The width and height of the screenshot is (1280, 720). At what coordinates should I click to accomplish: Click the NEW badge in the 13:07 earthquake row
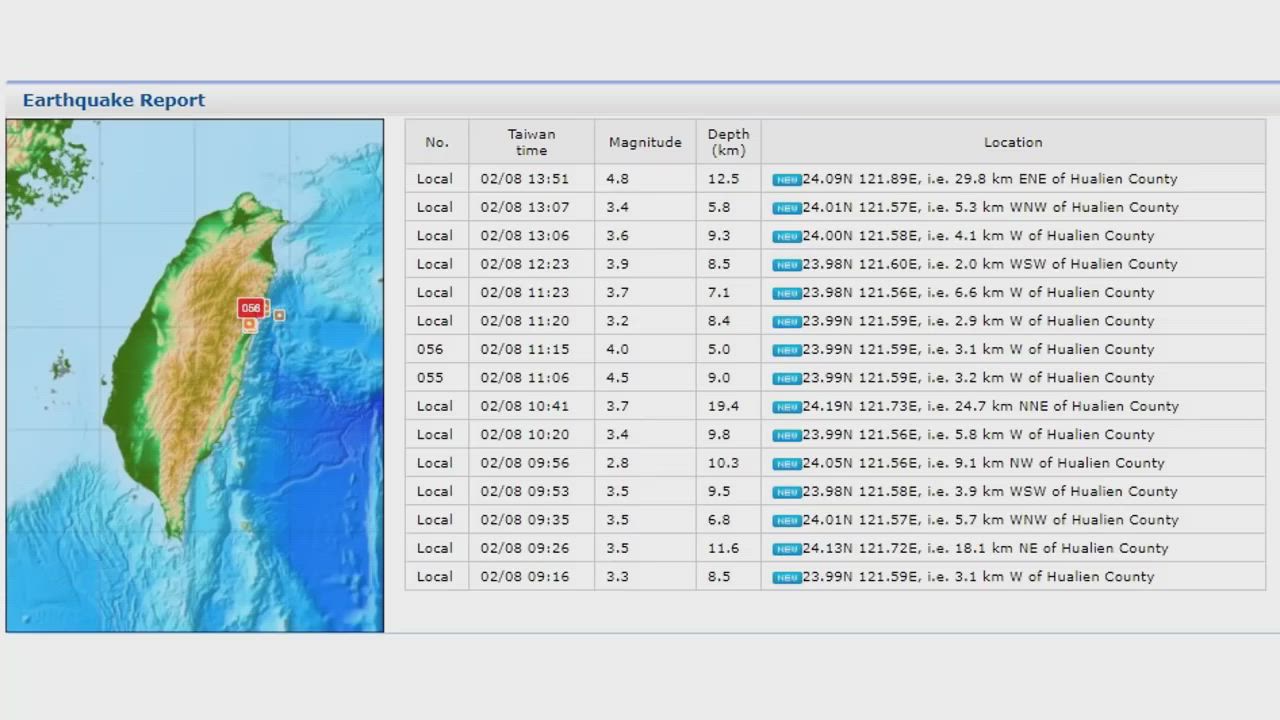coord(787,208)
